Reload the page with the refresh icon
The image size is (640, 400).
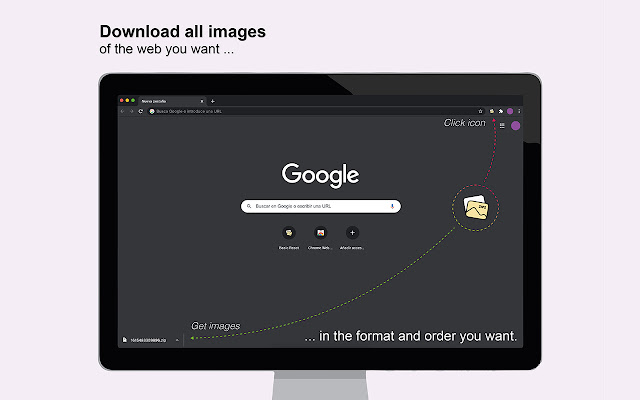click(141, 111)
